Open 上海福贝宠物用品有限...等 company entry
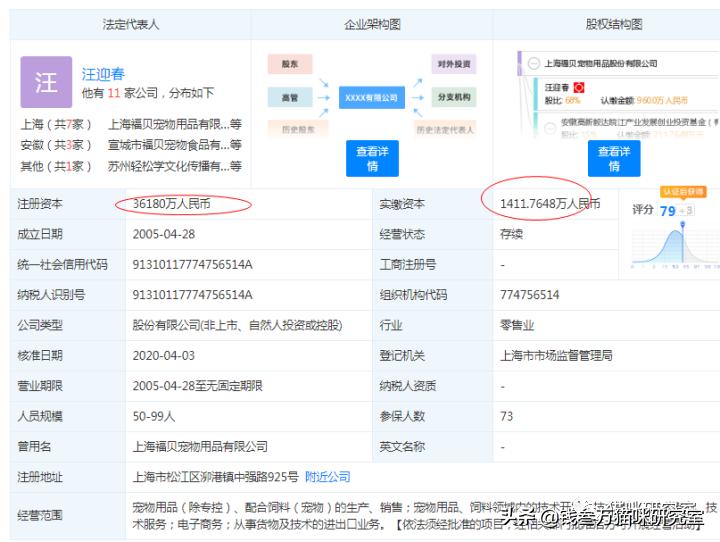 [174, 124]
